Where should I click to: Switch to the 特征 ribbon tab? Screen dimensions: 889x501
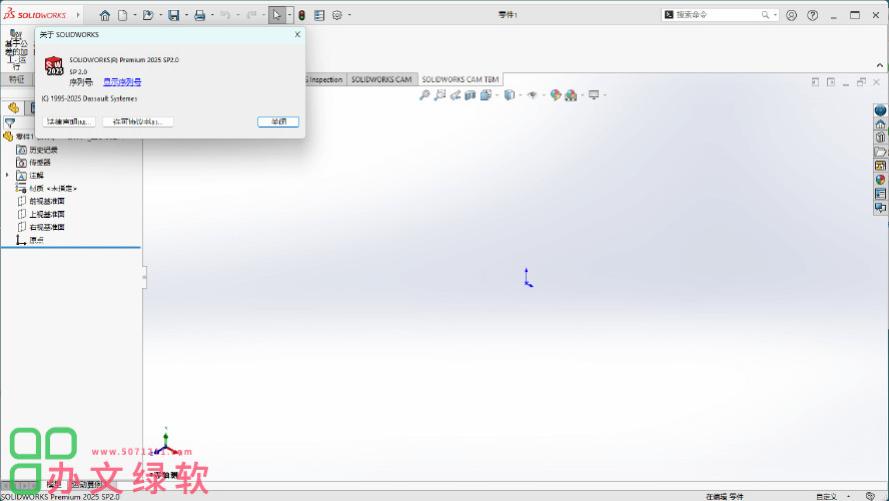16,79
